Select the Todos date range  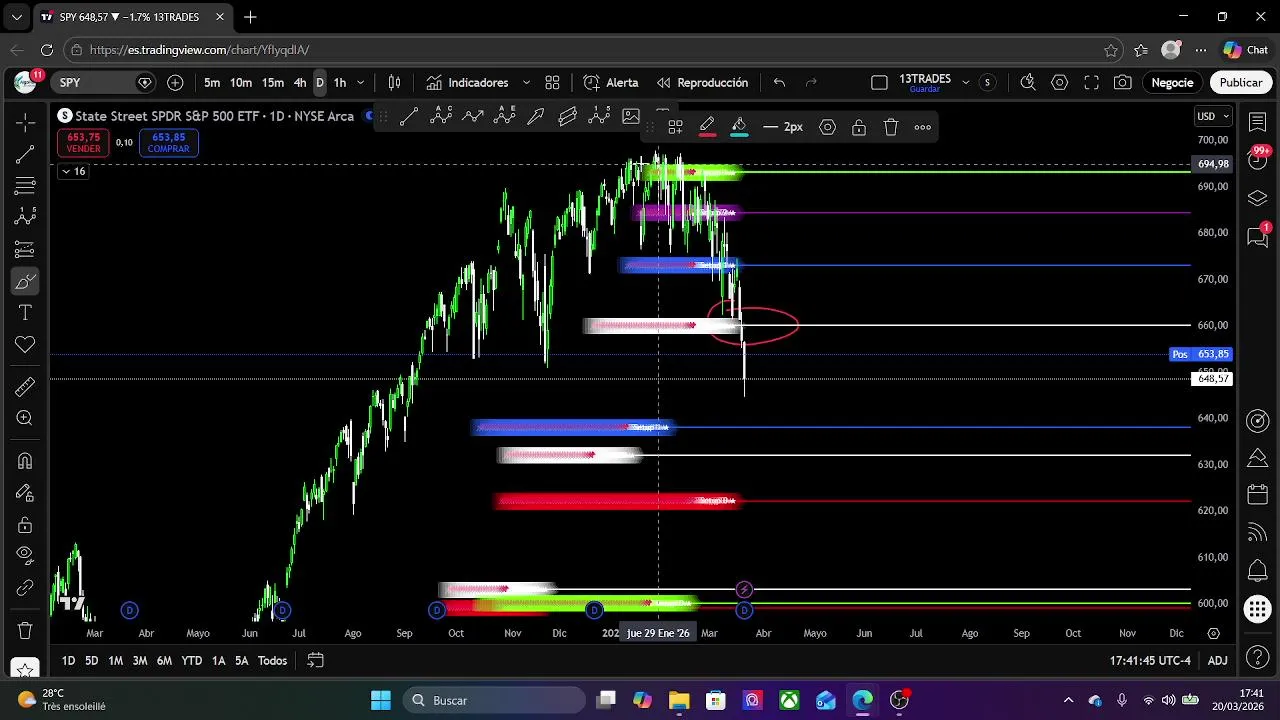click(x=272, y=661)
